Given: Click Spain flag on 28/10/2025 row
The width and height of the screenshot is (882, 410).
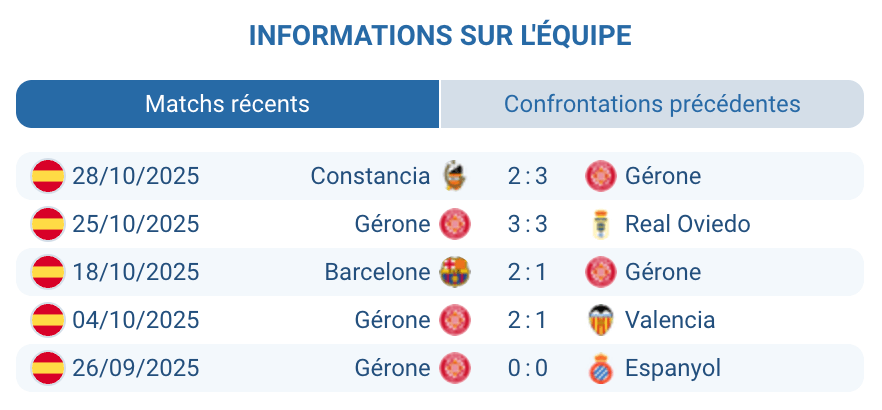Looking at the screenshot, I should [47, 176].
